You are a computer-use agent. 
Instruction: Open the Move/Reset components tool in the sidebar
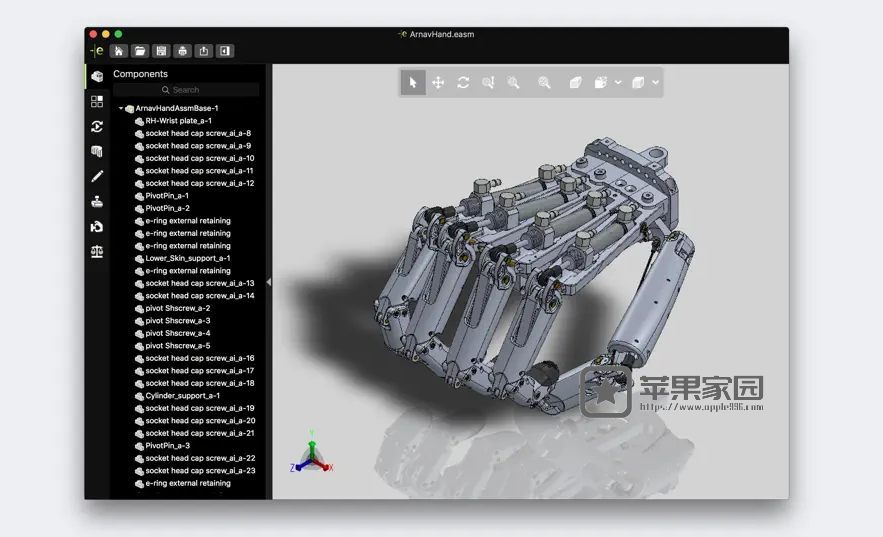coord(97,226)
